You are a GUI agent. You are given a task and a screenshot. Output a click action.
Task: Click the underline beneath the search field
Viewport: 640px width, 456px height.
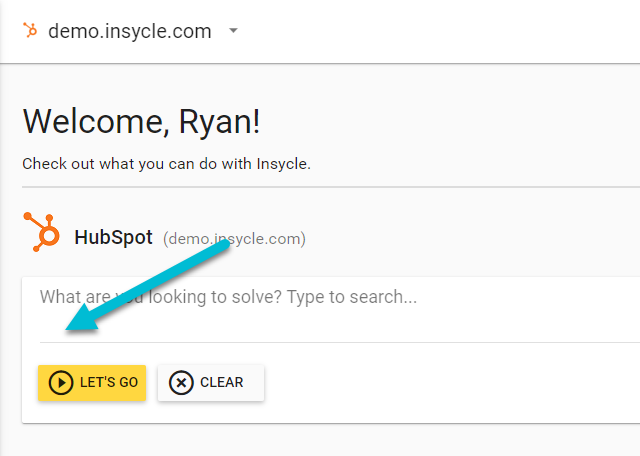(340, 342)
